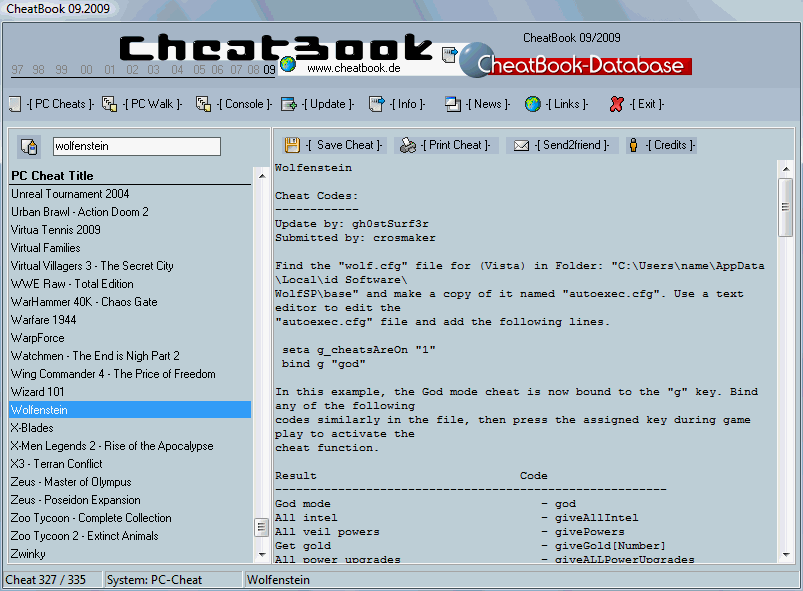
Task: Click the Exit label
Action: 647,104
